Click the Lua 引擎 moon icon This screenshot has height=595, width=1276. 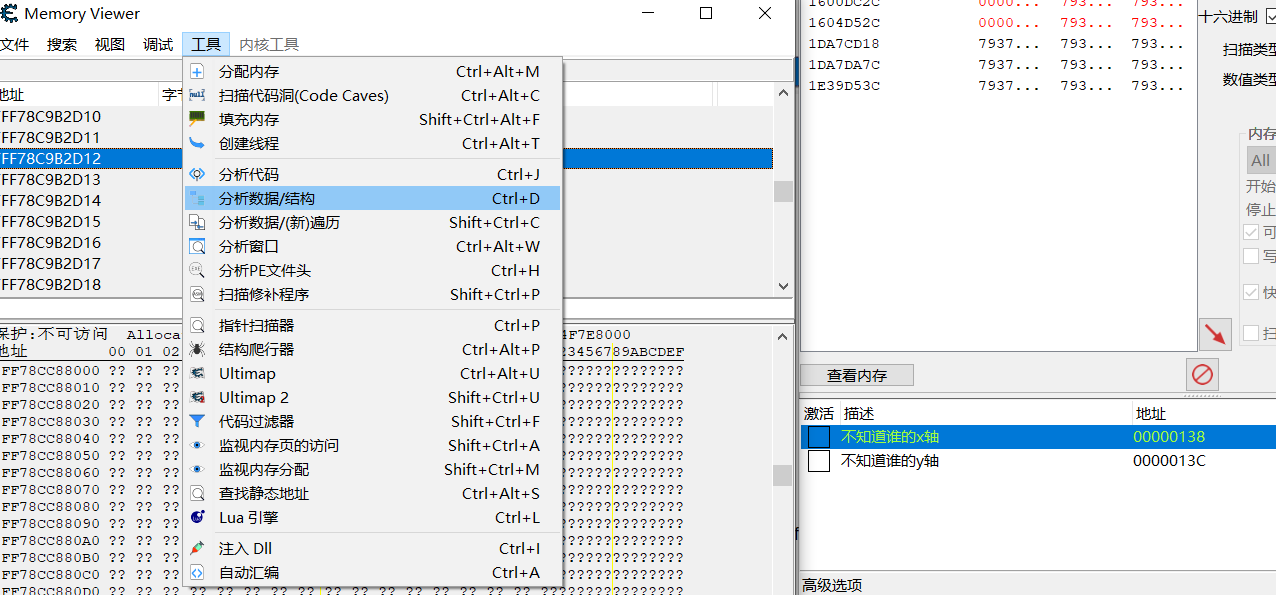(x=197, y=518)
